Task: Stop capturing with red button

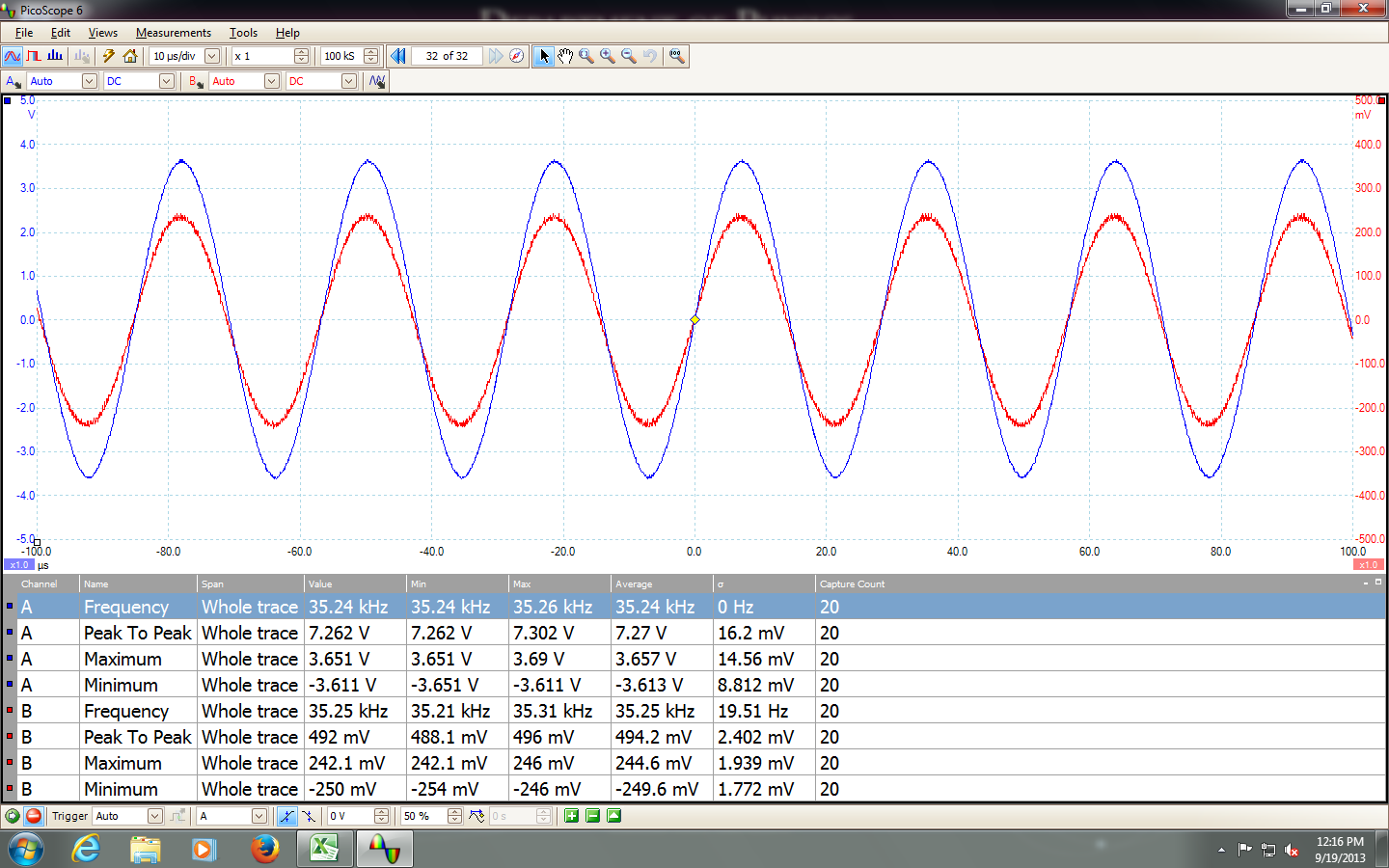Action: (34, 816)
